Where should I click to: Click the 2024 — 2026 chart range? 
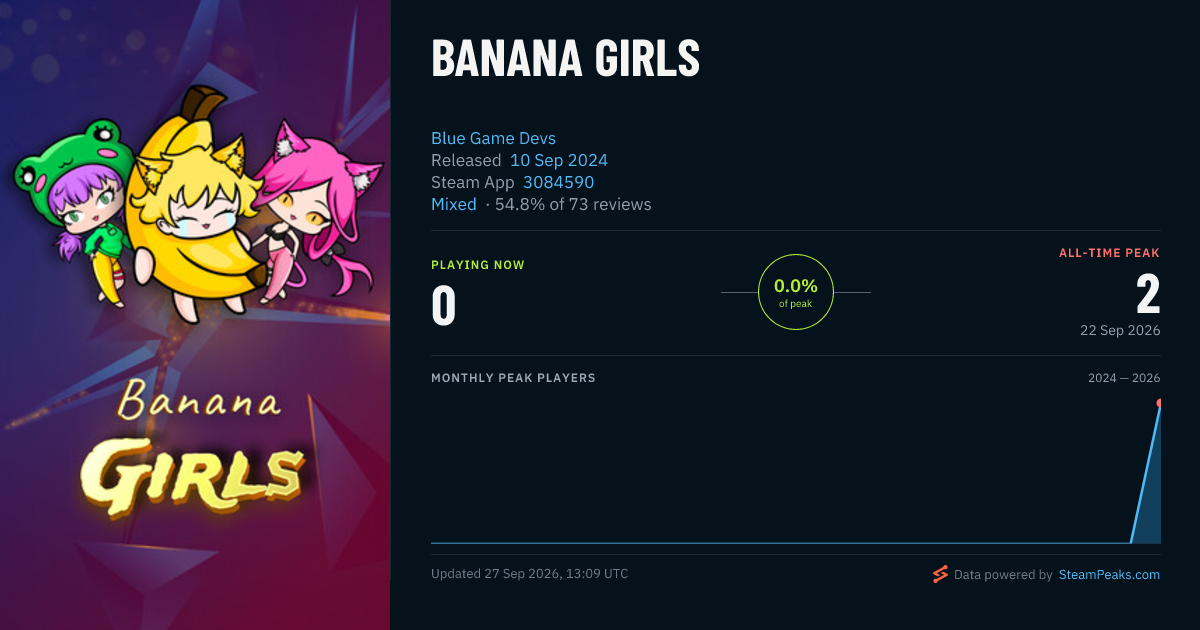[x=1124, y=378]
